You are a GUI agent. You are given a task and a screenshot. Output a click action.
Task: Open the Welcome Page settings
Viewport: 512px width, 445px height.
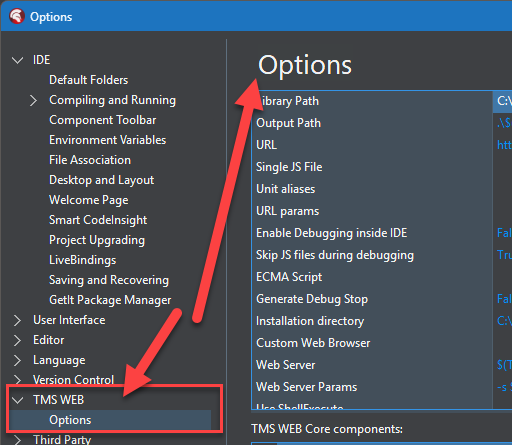pyautogui.click(x=89, y=200)
